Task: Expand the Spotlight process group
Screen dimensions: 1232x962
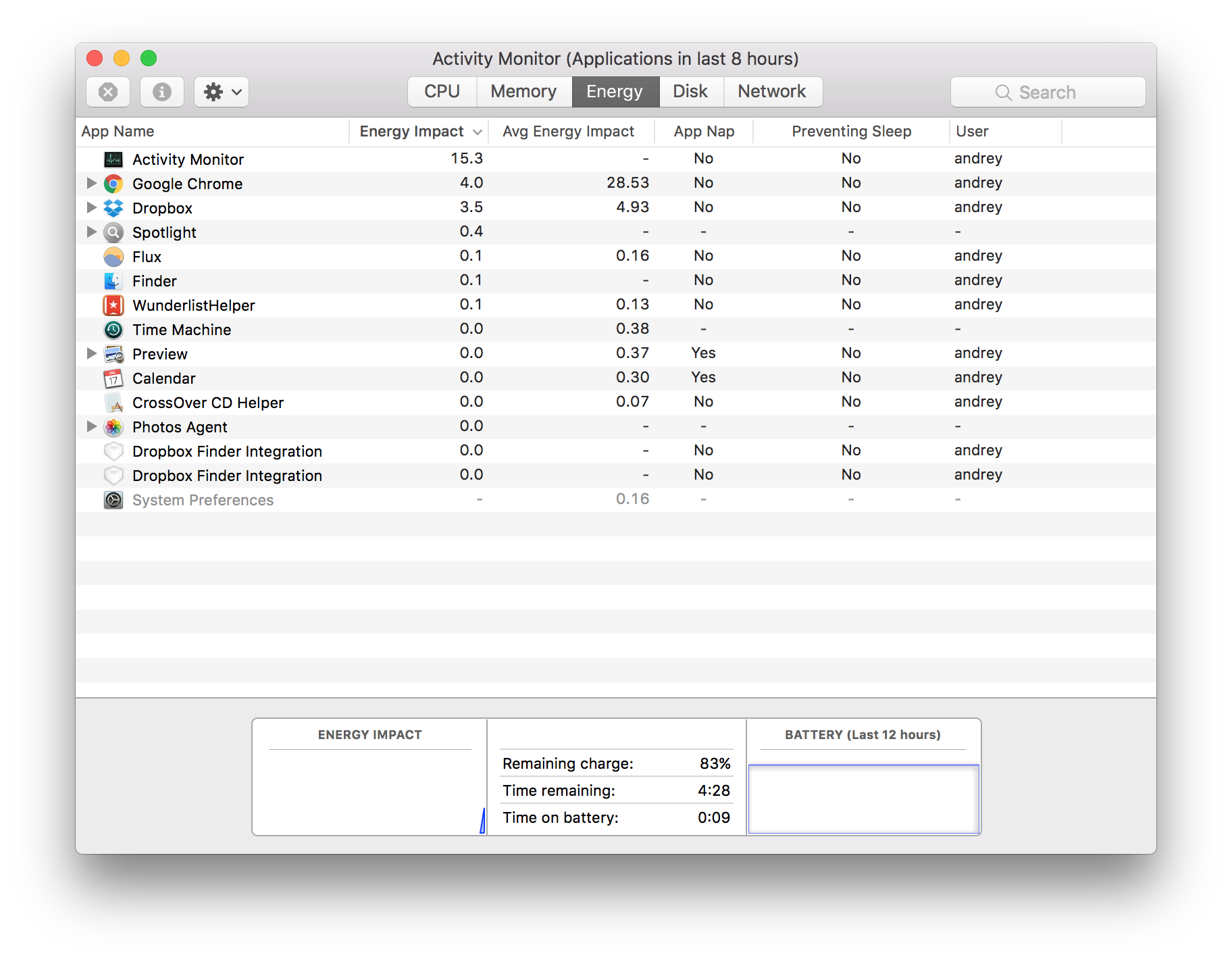Action: tap(91, 232)
